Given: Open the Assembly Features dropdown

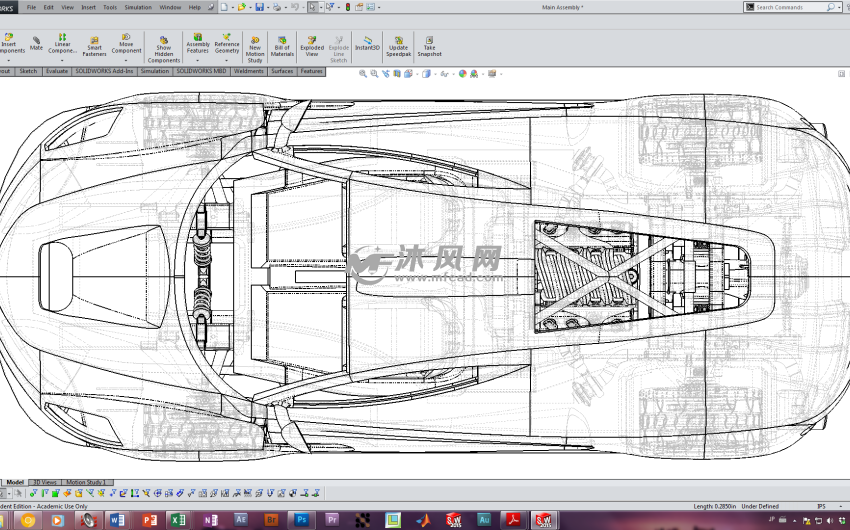Looking at the screenshot, I should [198, 59].
